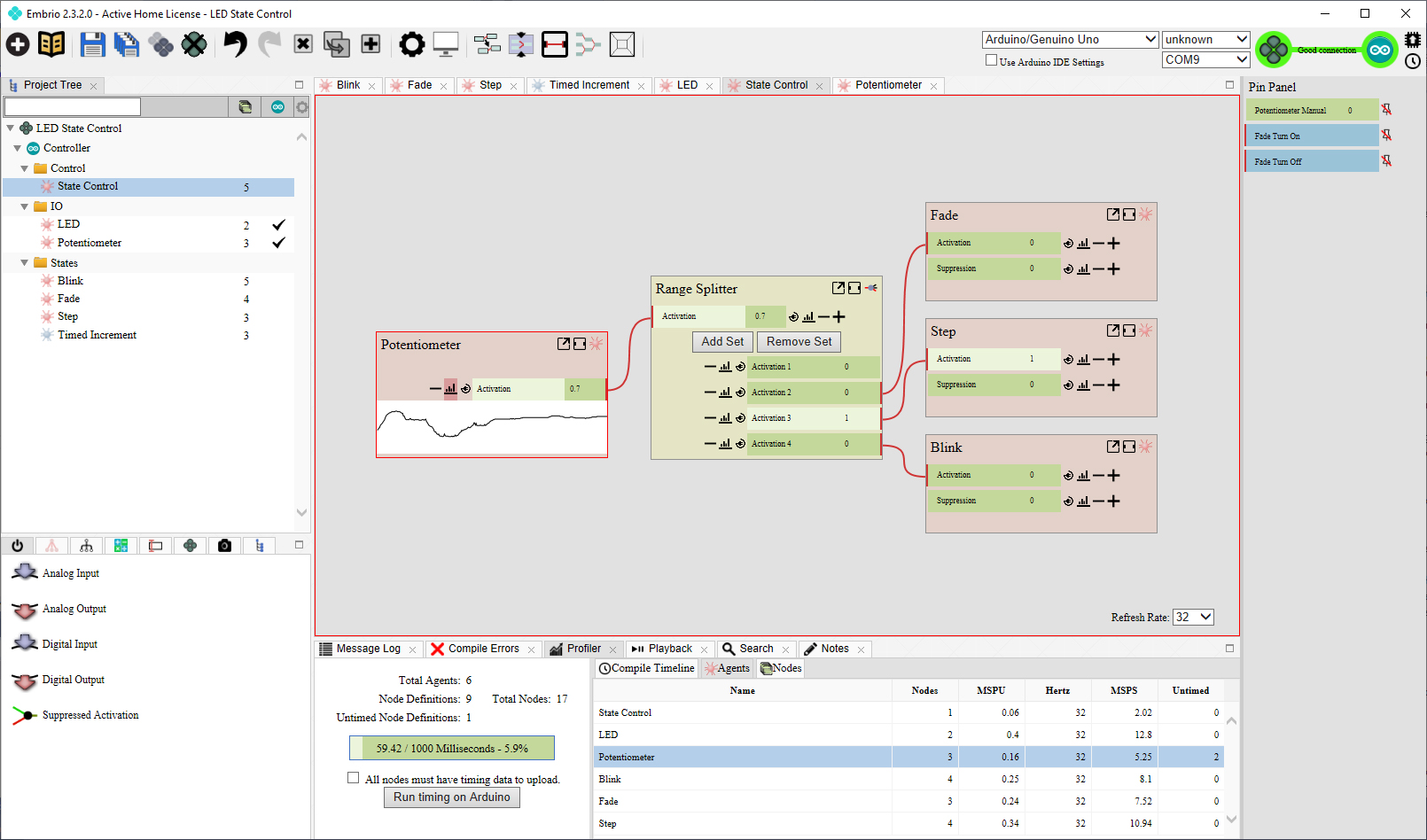The image size is (1427, 840).
Task: Click the X-box close icon in toolbar
Action: pos(303,43)
